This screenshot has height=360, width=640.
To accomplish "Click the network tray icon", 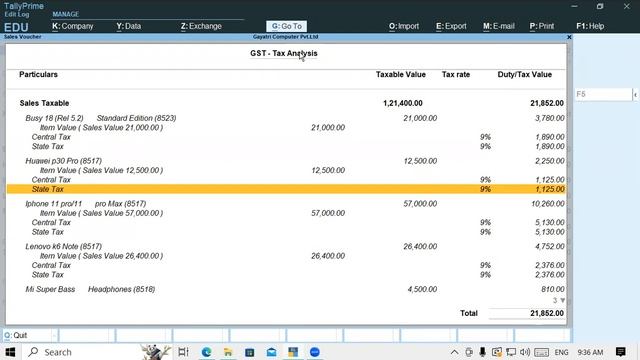I will 511,352.
